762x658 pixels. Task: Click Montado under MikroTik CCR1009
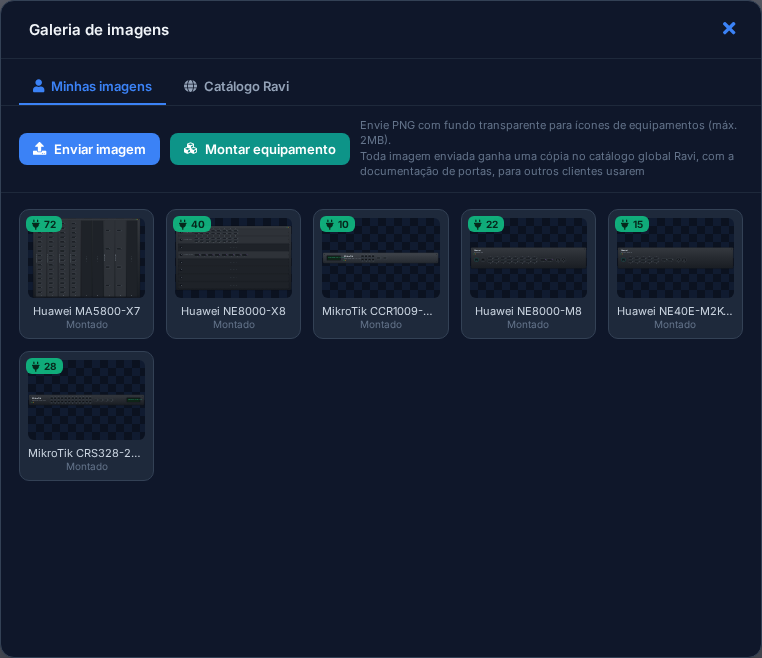381,325
